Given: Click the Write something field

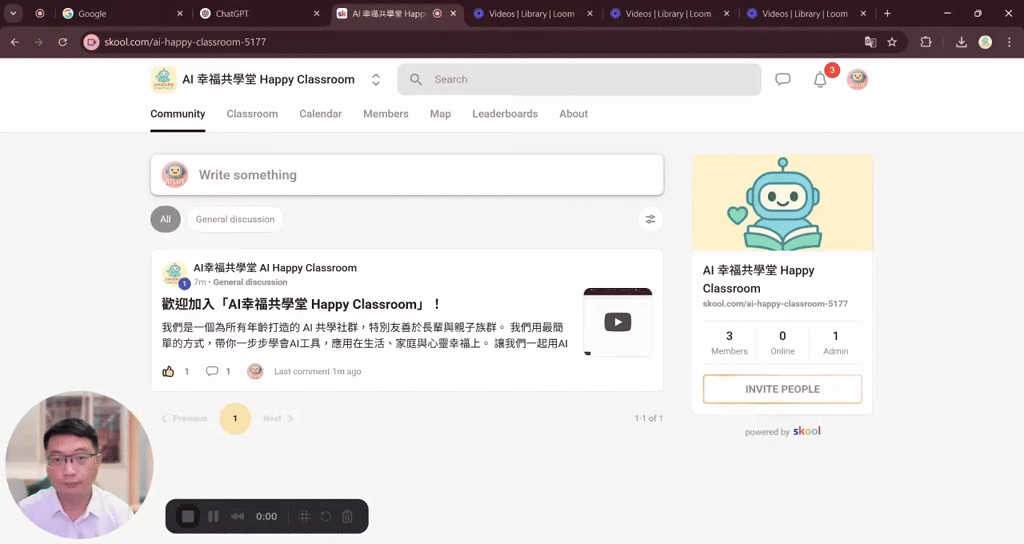Looking at the screenshot, I should coord(407,175).
